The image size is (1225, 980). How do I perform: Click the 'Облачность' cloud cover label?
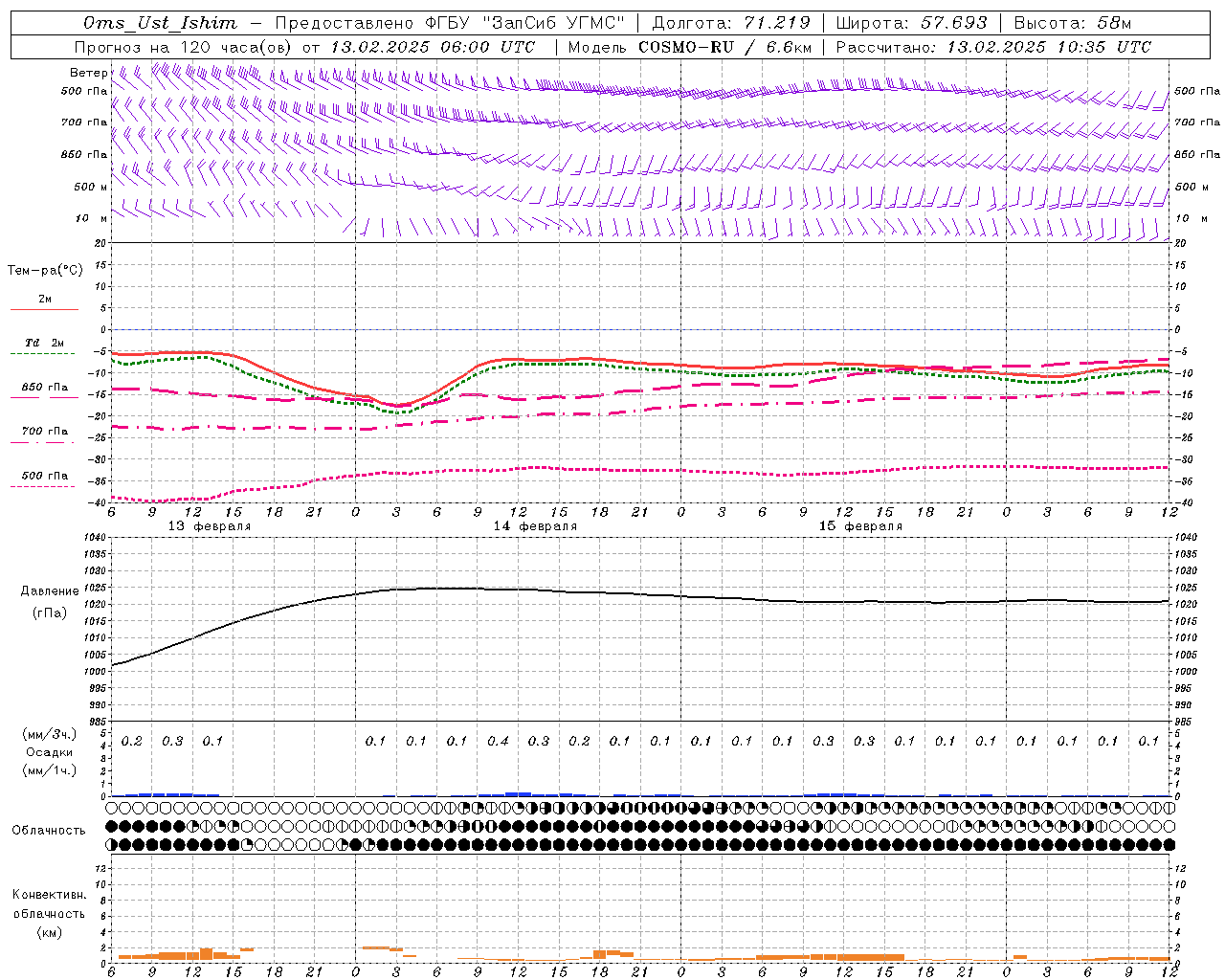pyautogui.click(x=49, y=830)
